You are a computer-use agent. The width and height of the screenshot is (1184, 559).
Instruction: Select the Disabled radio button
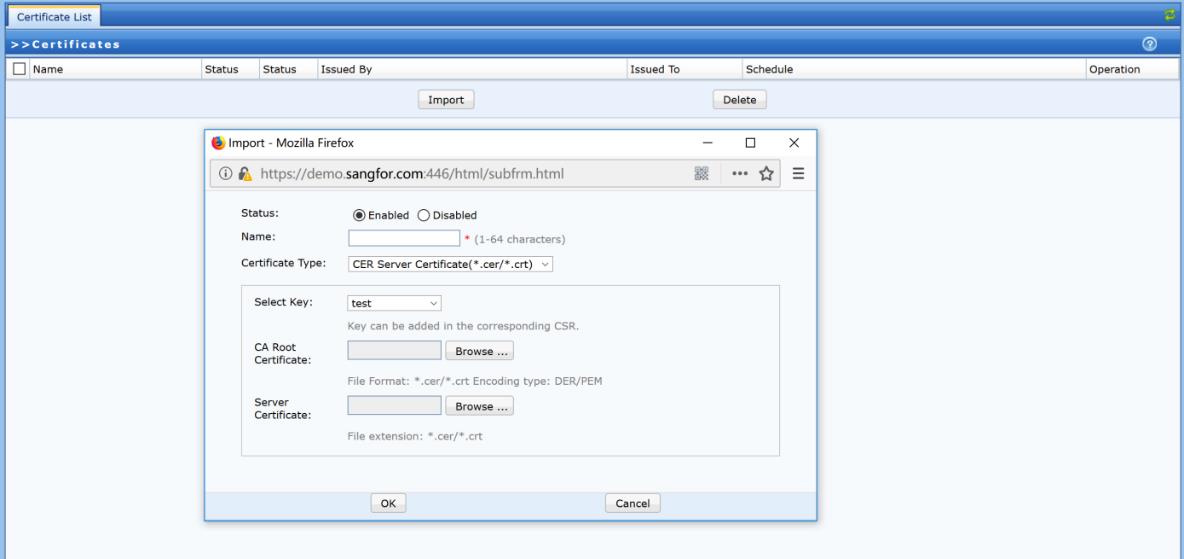pyautogui.click(x=424, y=215)
